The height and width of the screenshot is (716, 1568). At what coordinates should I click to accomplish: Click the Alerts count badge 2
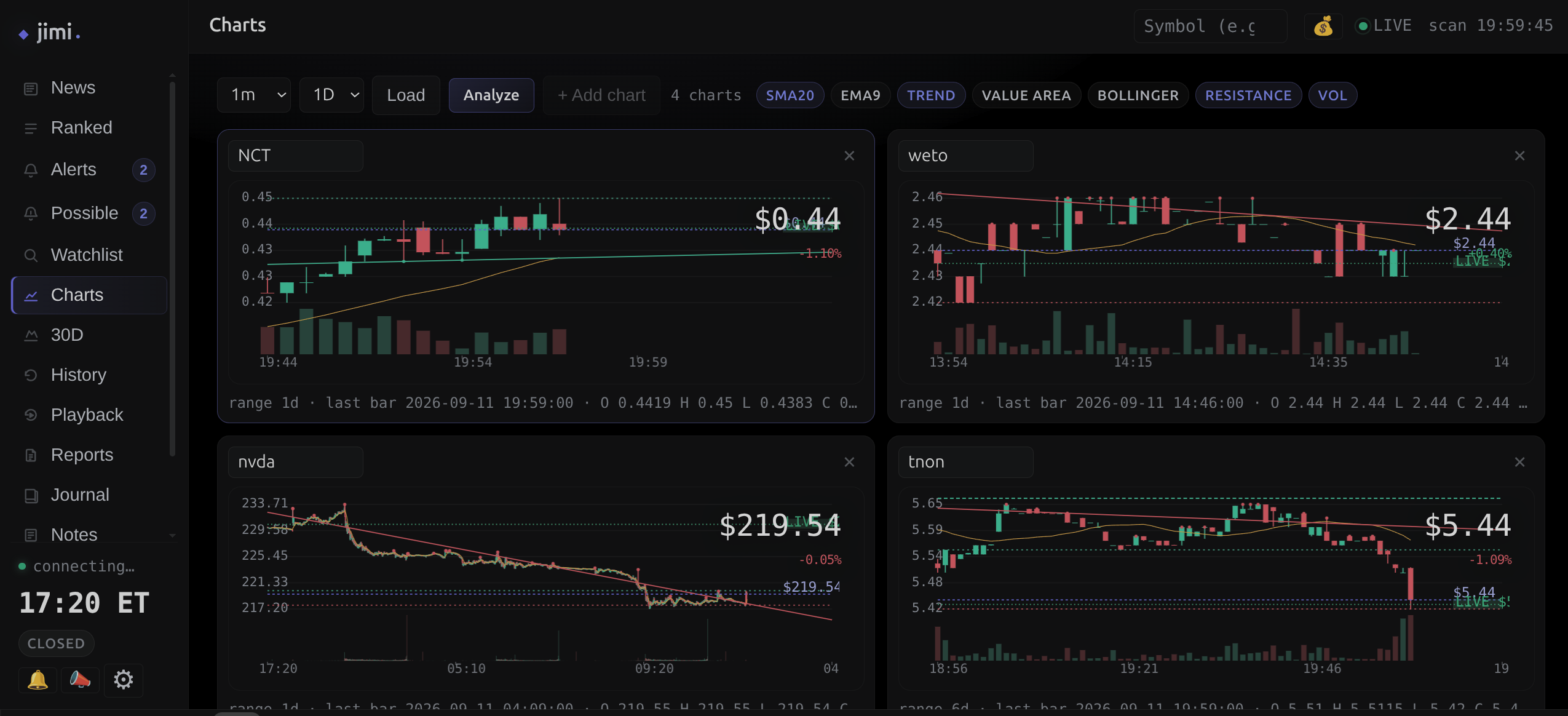144,170
